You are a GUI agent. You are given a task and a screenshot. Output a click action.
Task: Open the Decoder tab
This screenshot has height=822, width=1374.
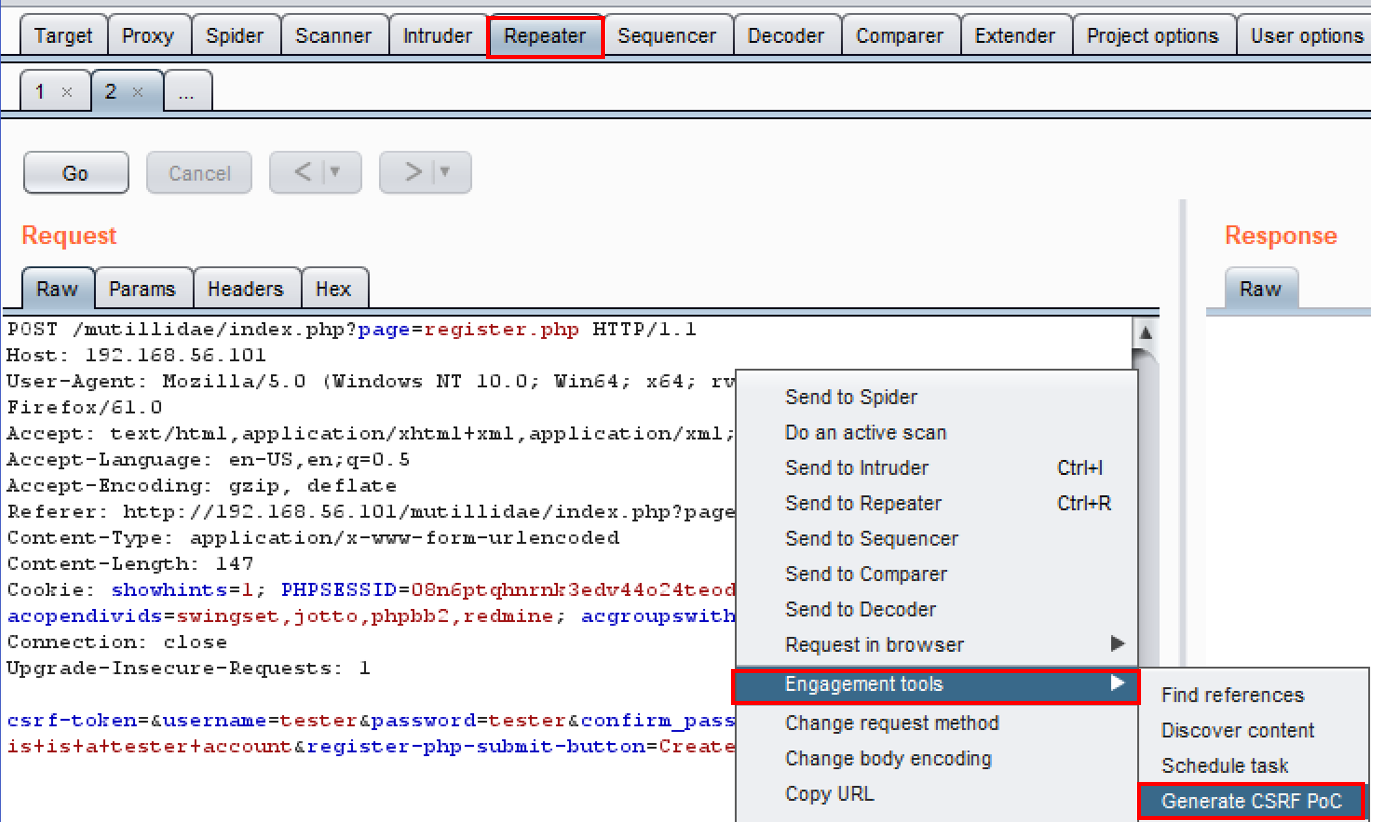[787, 36]
